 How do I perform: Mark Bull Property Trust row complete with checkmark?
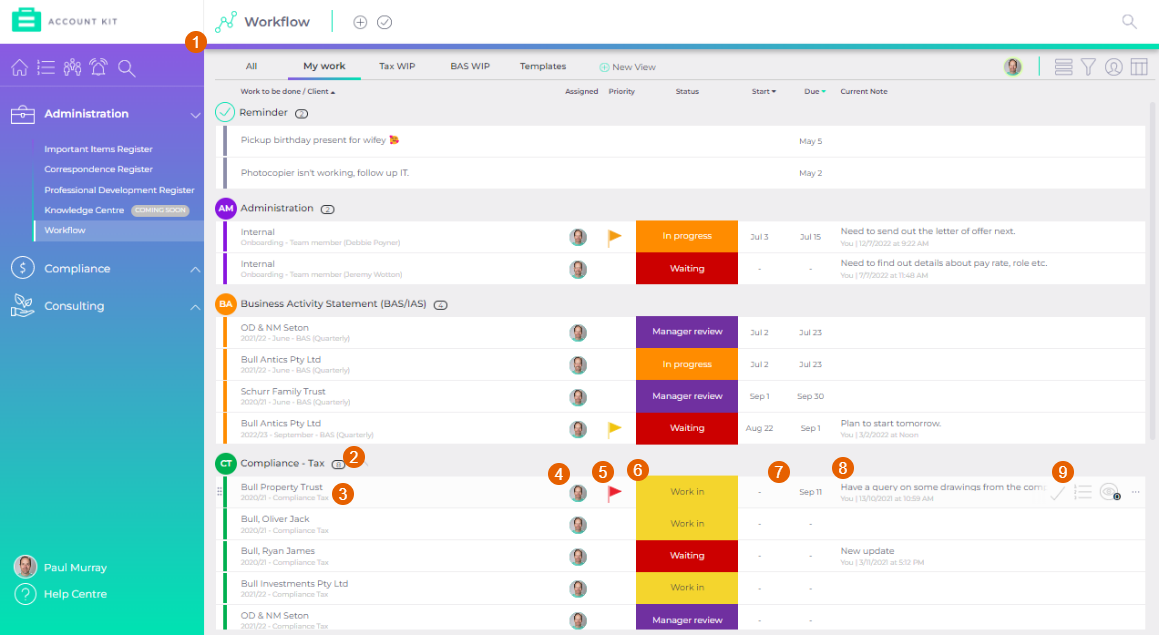(x=1057, y=492)
